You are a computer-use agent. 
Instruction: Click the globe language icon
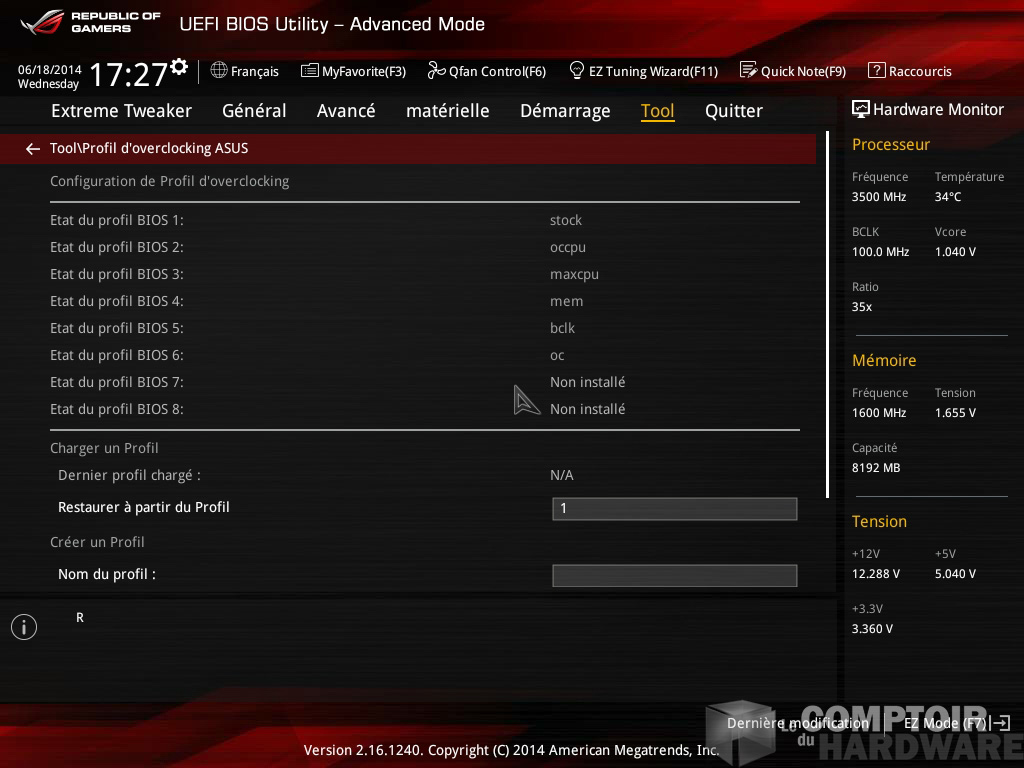coord(219,70)
